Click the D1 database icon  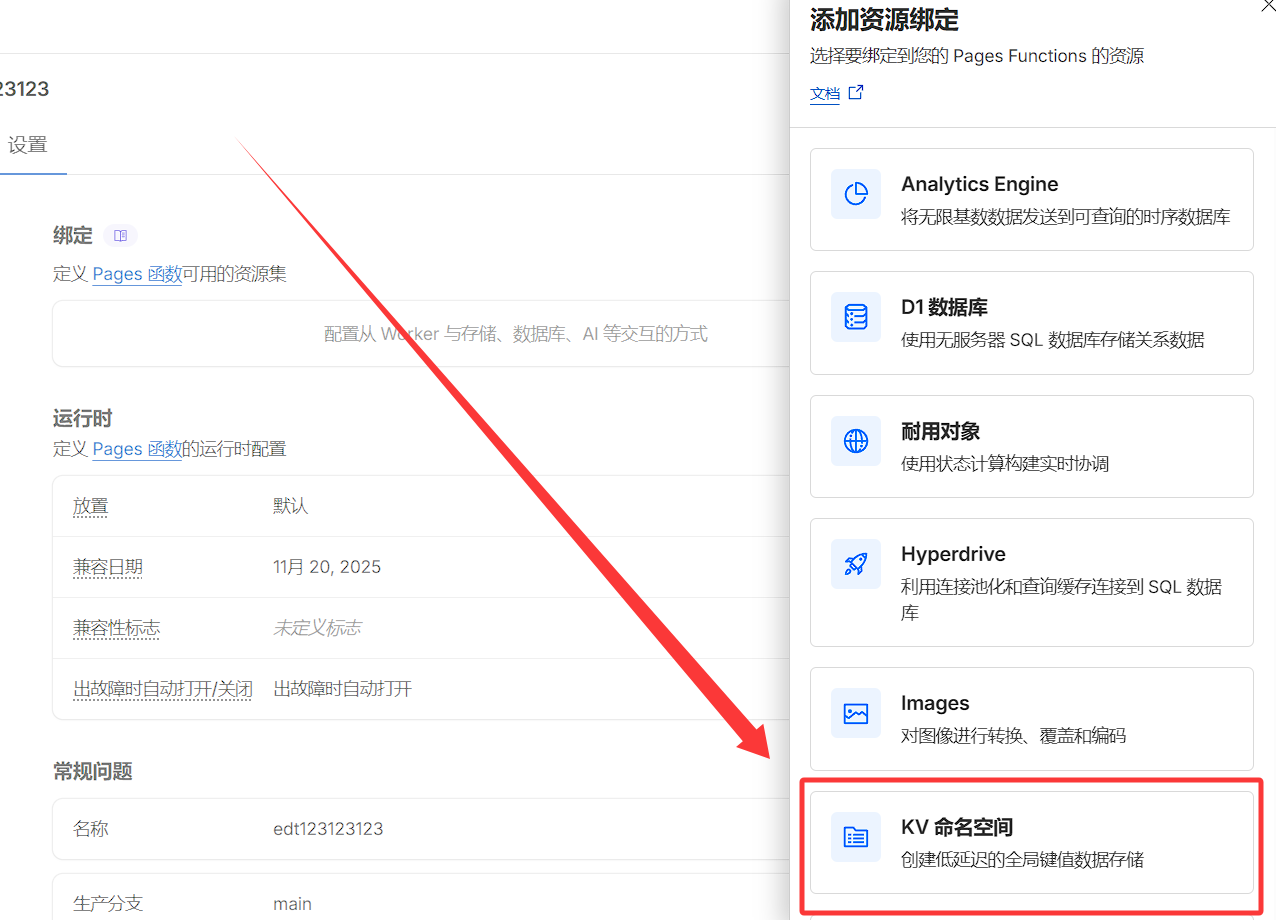click(x=856, y=318)
